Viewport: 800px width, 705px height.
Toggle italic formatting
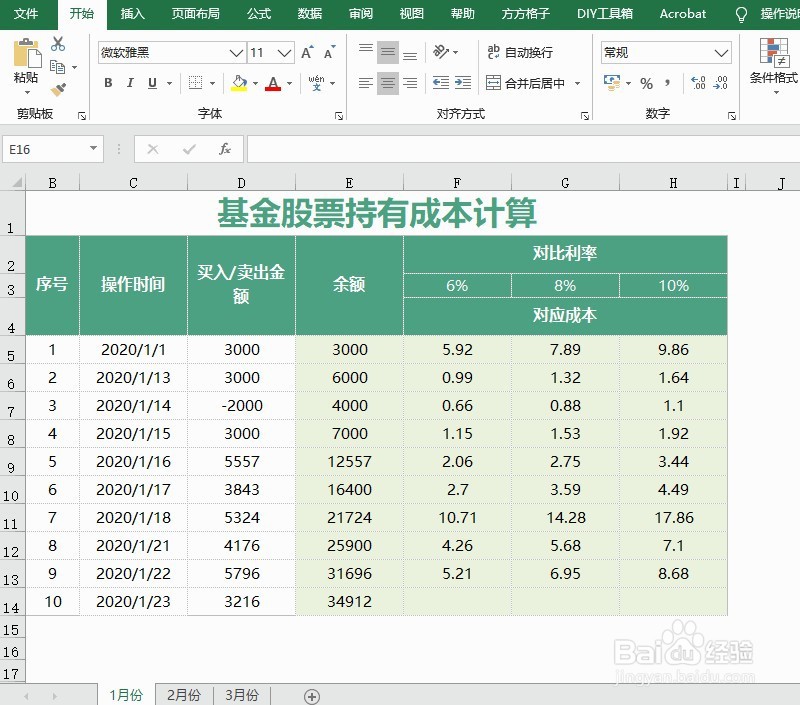[x=130, y=83]
